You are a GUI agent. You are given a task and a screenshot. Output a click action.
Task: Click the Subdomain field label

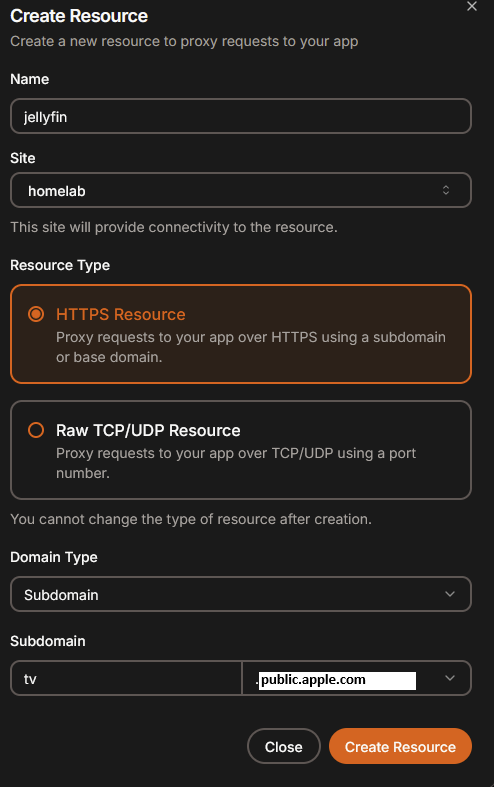point(48,641)
